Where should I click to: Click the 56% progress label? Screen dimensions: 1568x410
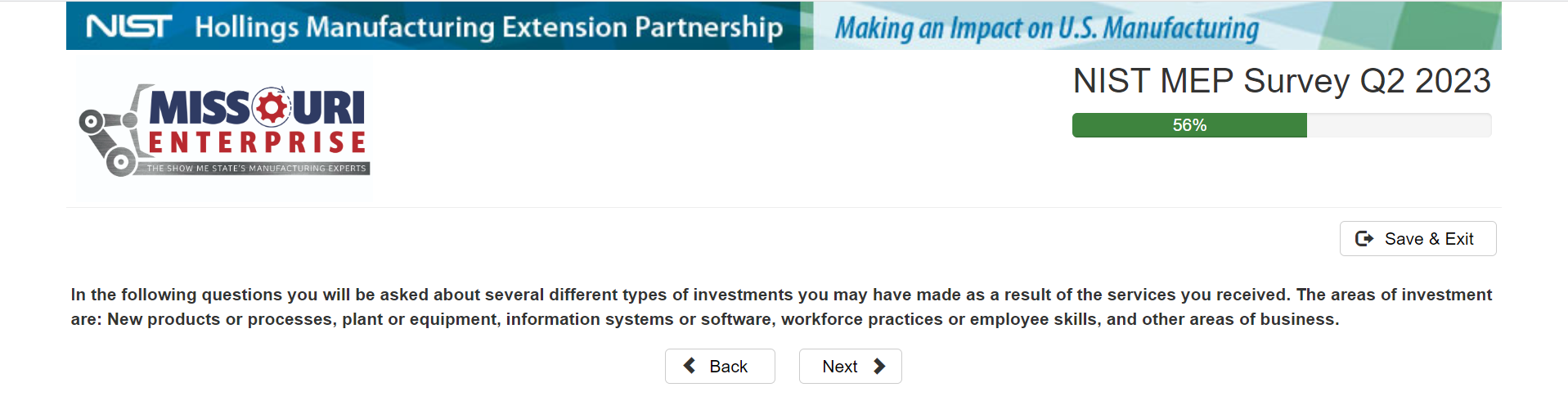point(1189,125)
